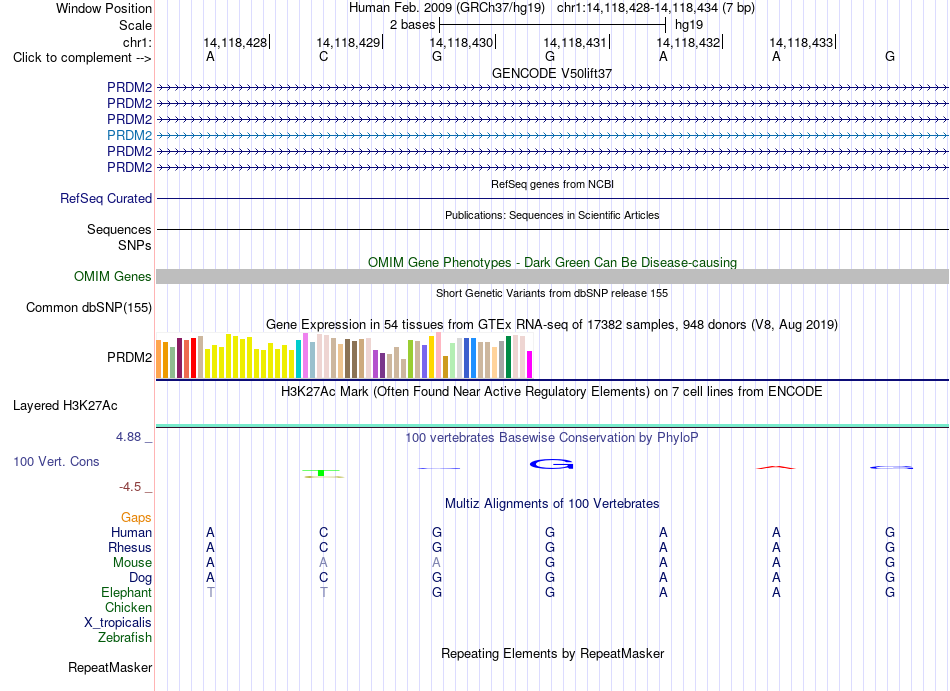Click the Elephant species label in Multiz
This screenshot has width=950, height=691.
(127, 592)
